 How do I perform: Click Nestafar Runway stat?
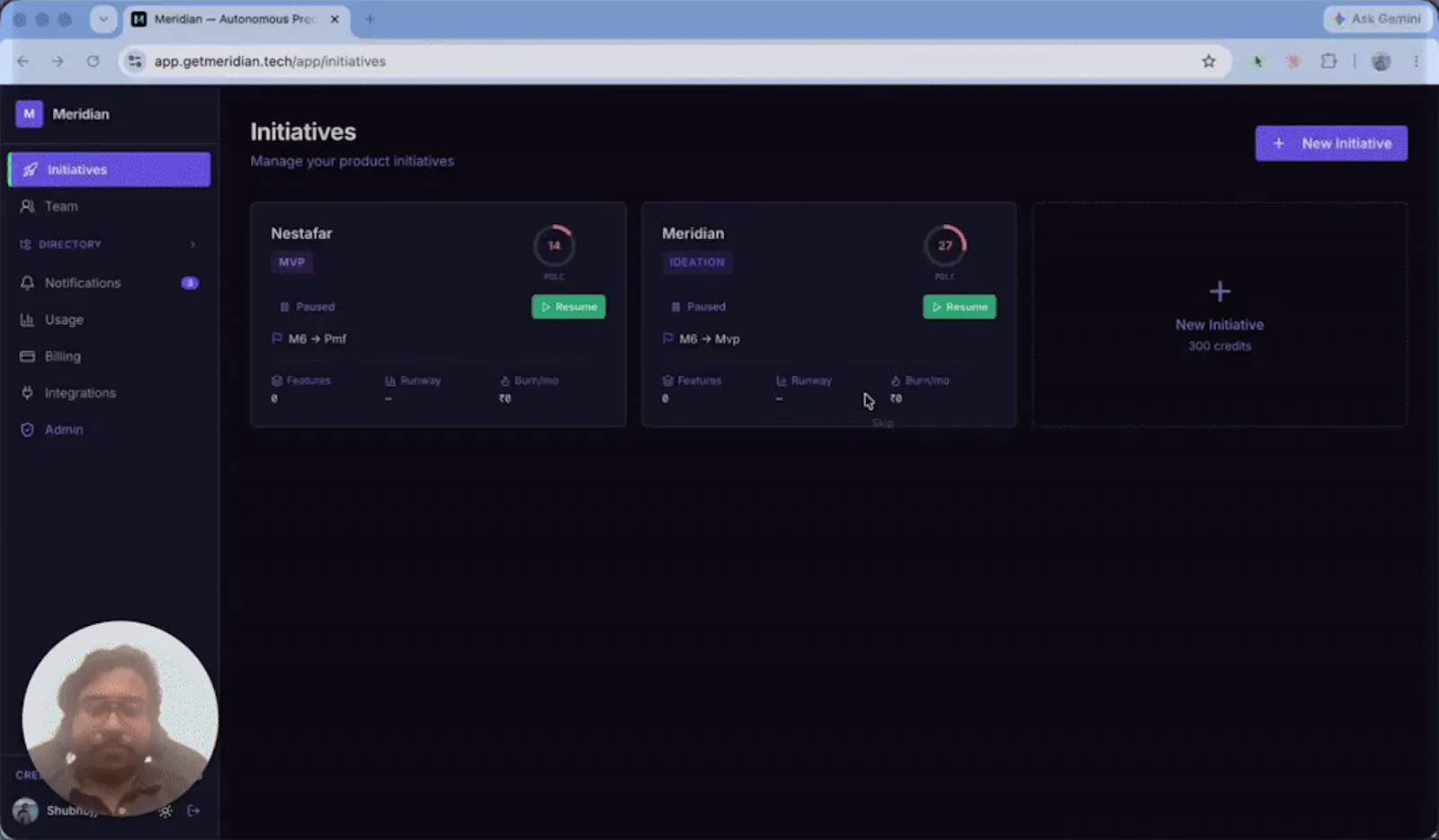413,389
